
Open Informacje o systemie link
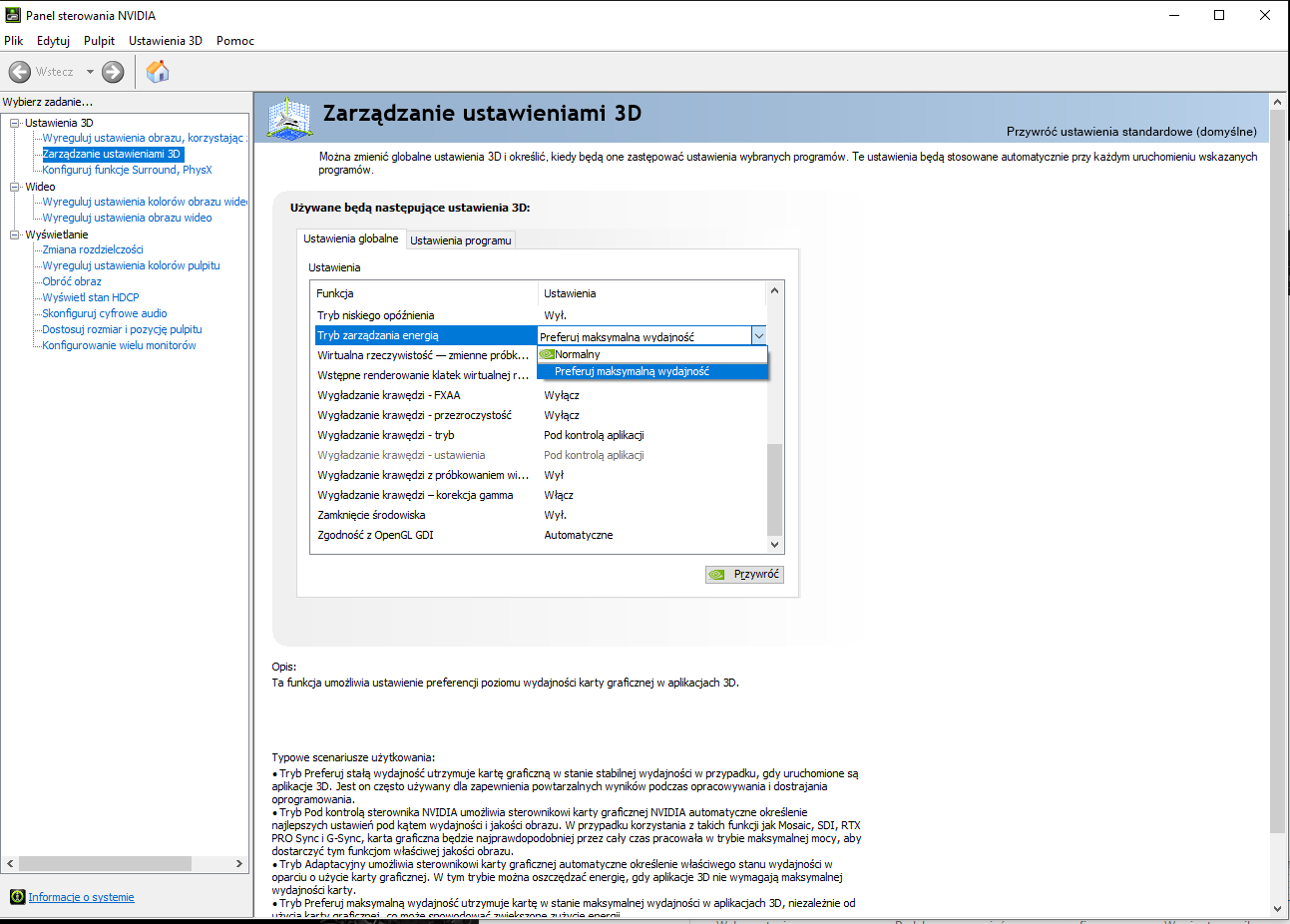[x=81, y=897]
